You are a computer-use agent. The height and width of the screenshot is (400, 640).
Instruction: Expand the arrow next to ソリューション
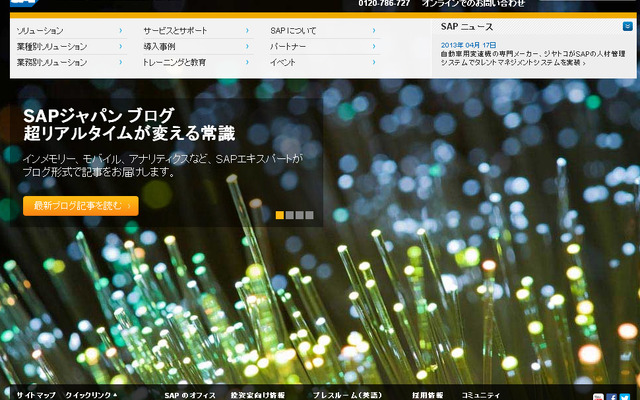pos(121,31)
